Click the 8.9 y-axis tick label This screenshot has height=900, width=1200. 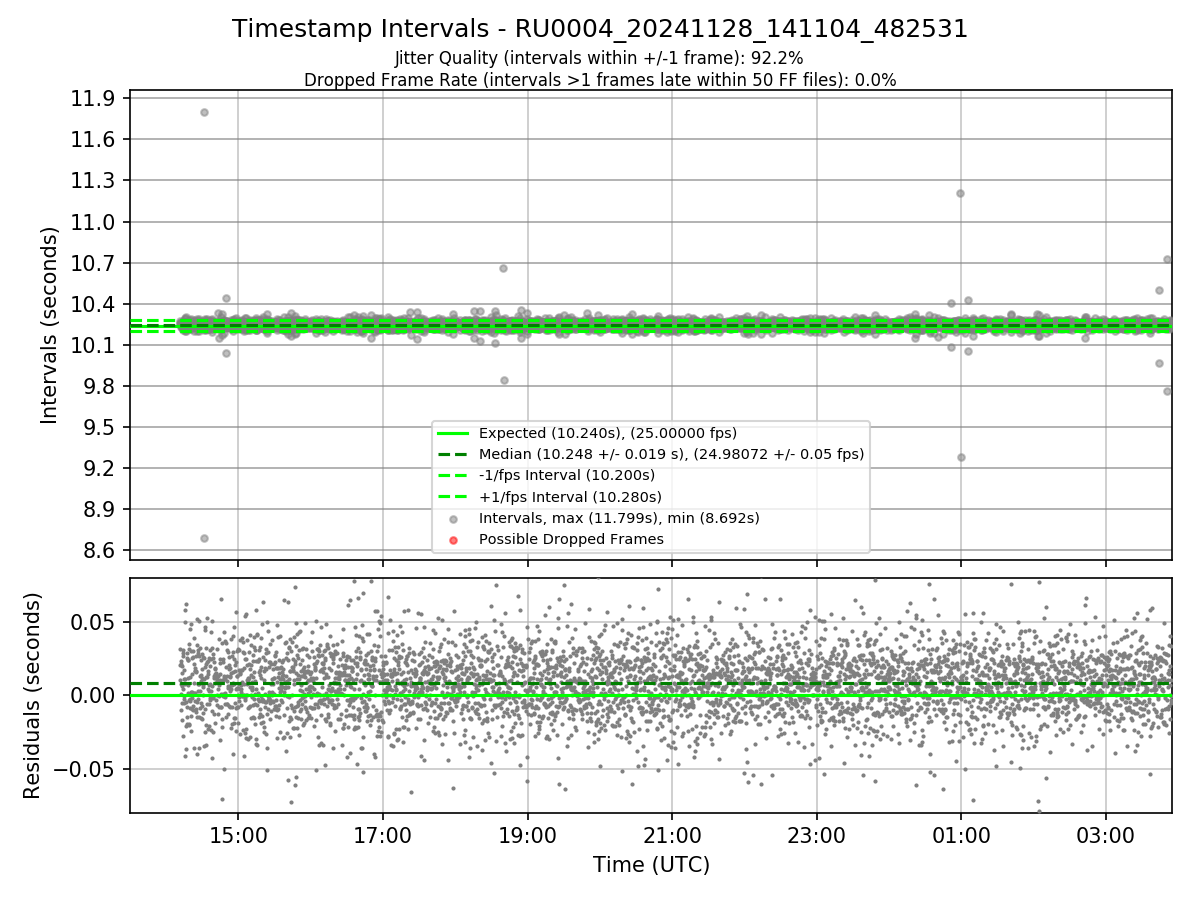tap(98, 509)
